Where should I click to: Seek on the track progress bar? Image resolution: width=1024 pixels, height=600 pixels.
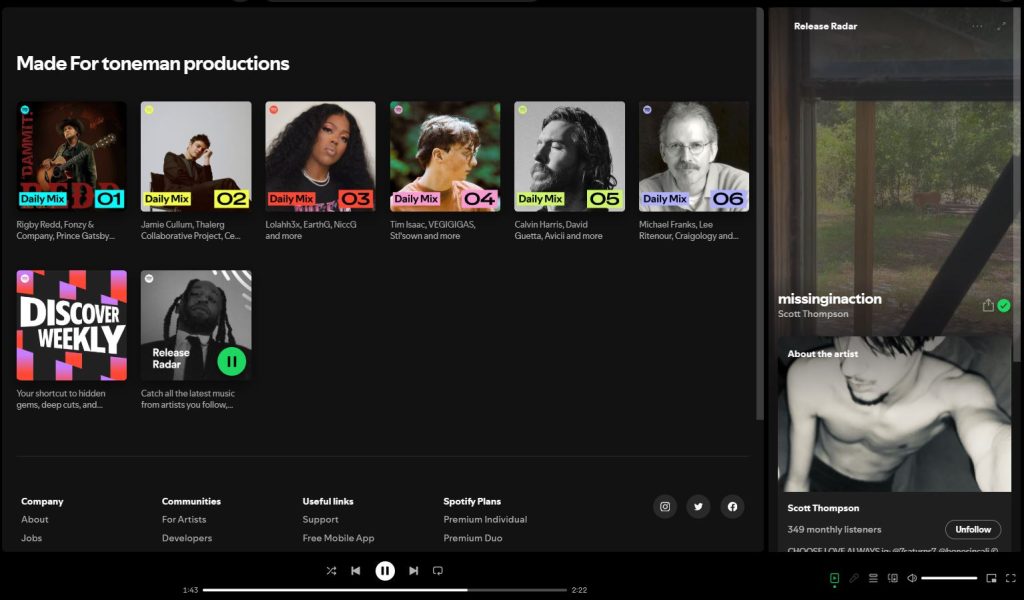tap(385, 590)
